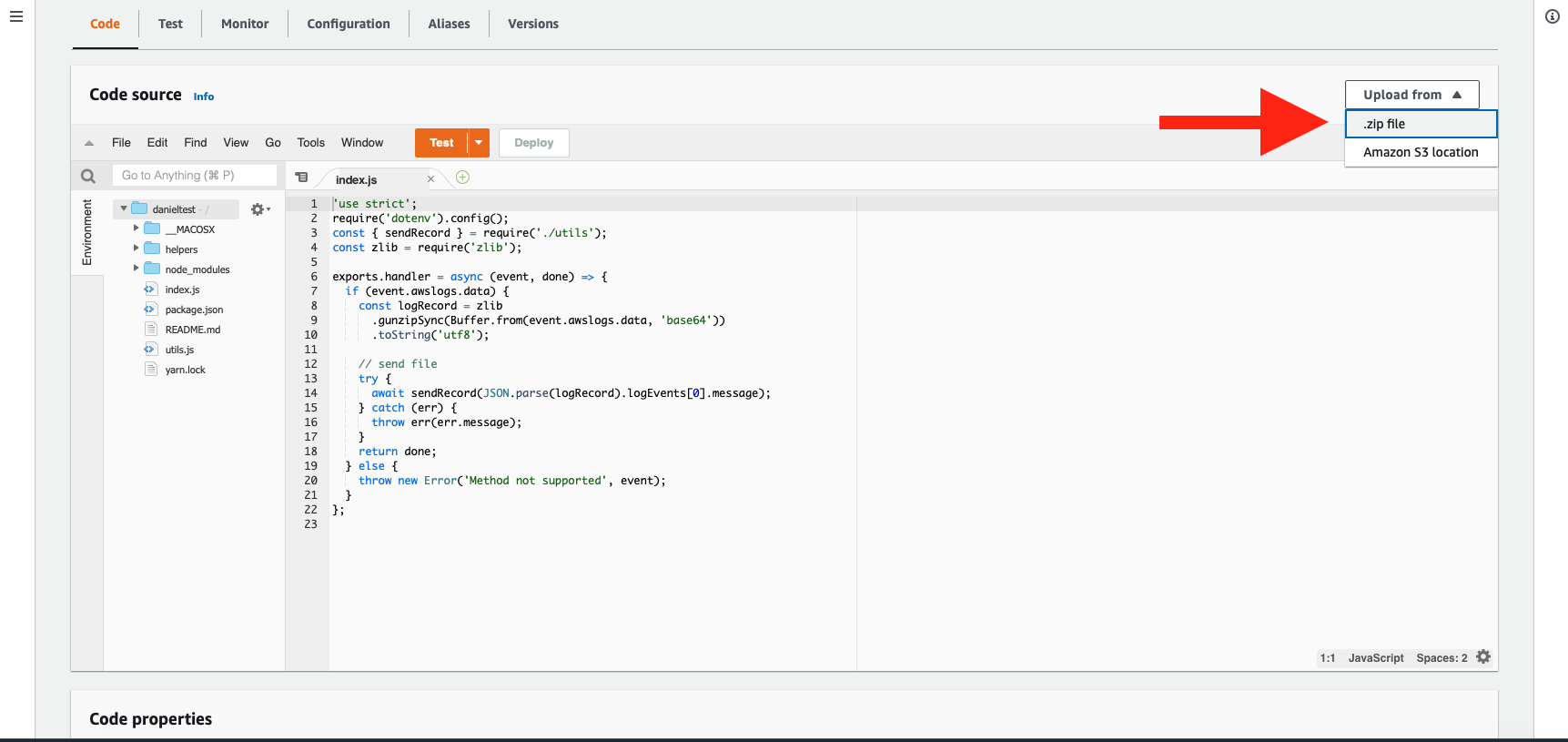
Task: Click the 1:1 cursor position indicator
Action: [x=1328, y=658]
